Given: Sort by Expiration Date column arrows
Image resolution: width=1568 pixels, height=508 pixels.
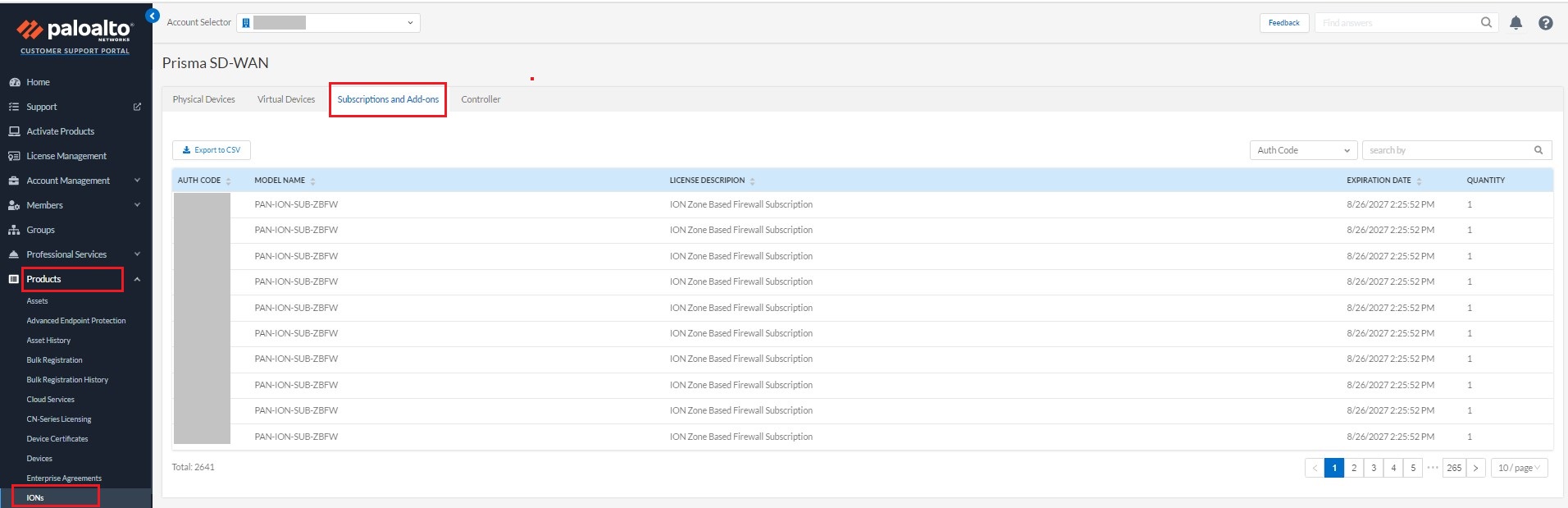Looking at the screenshot, I should pyautogui.click(x=1419, y=181).
